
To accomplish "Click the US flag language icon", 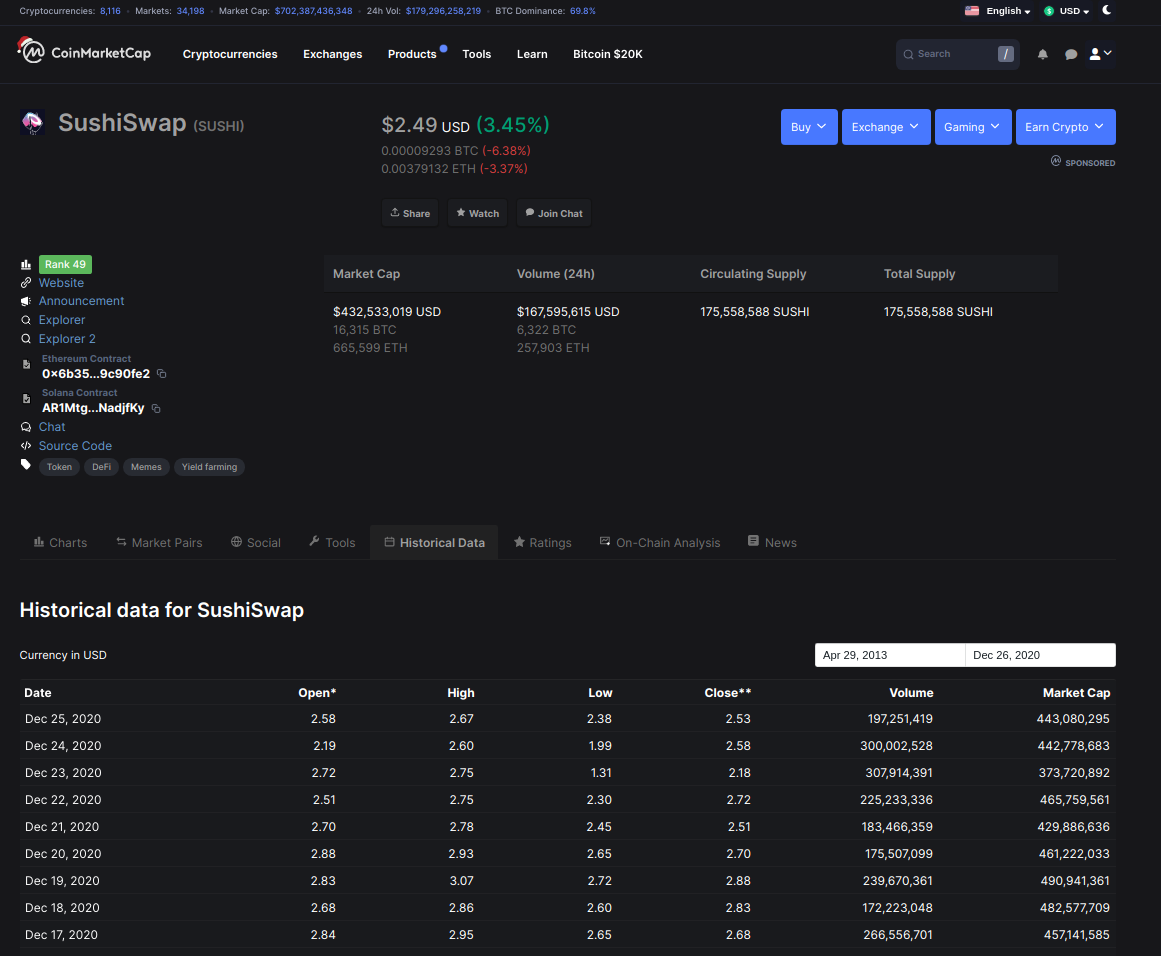I will click(972, 10).
